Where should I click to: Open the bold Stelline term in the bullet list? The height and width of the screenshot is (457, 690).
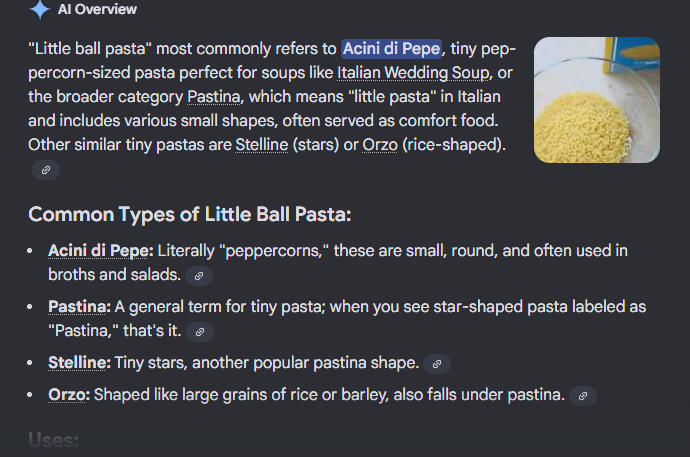click(x=80, y=362)
